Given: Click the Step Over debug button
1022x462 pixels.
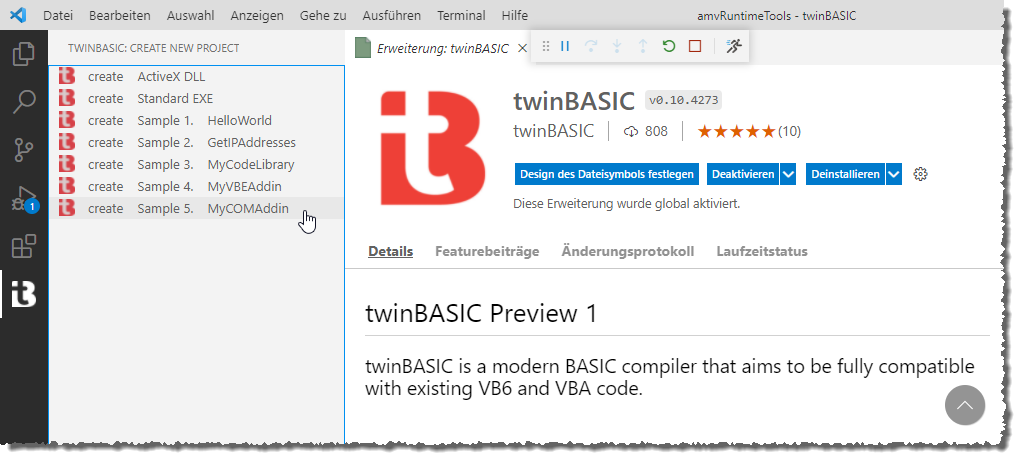Looking at the screenshot, I should pos(591,46).
